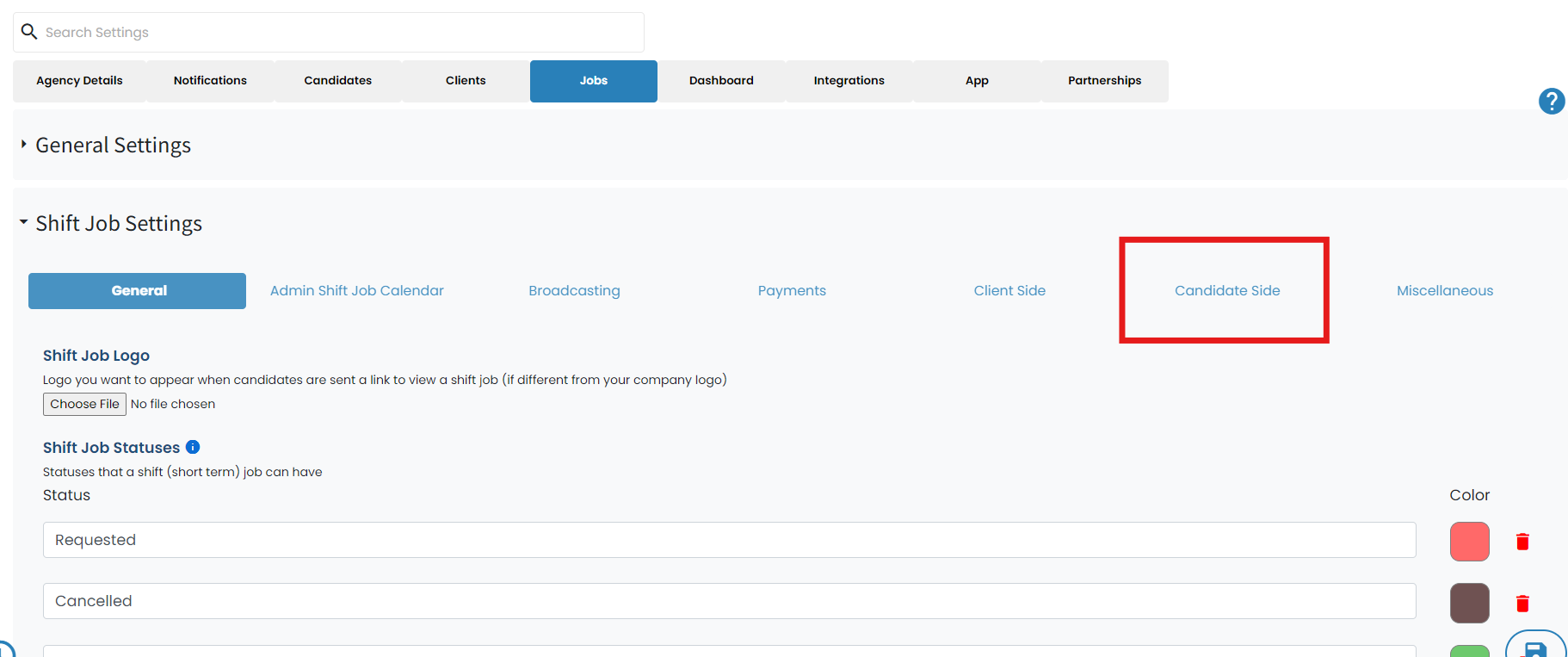Screen dimensions: 1568x657
Task: Click the blue help question mark icon
Action: 1551,102
